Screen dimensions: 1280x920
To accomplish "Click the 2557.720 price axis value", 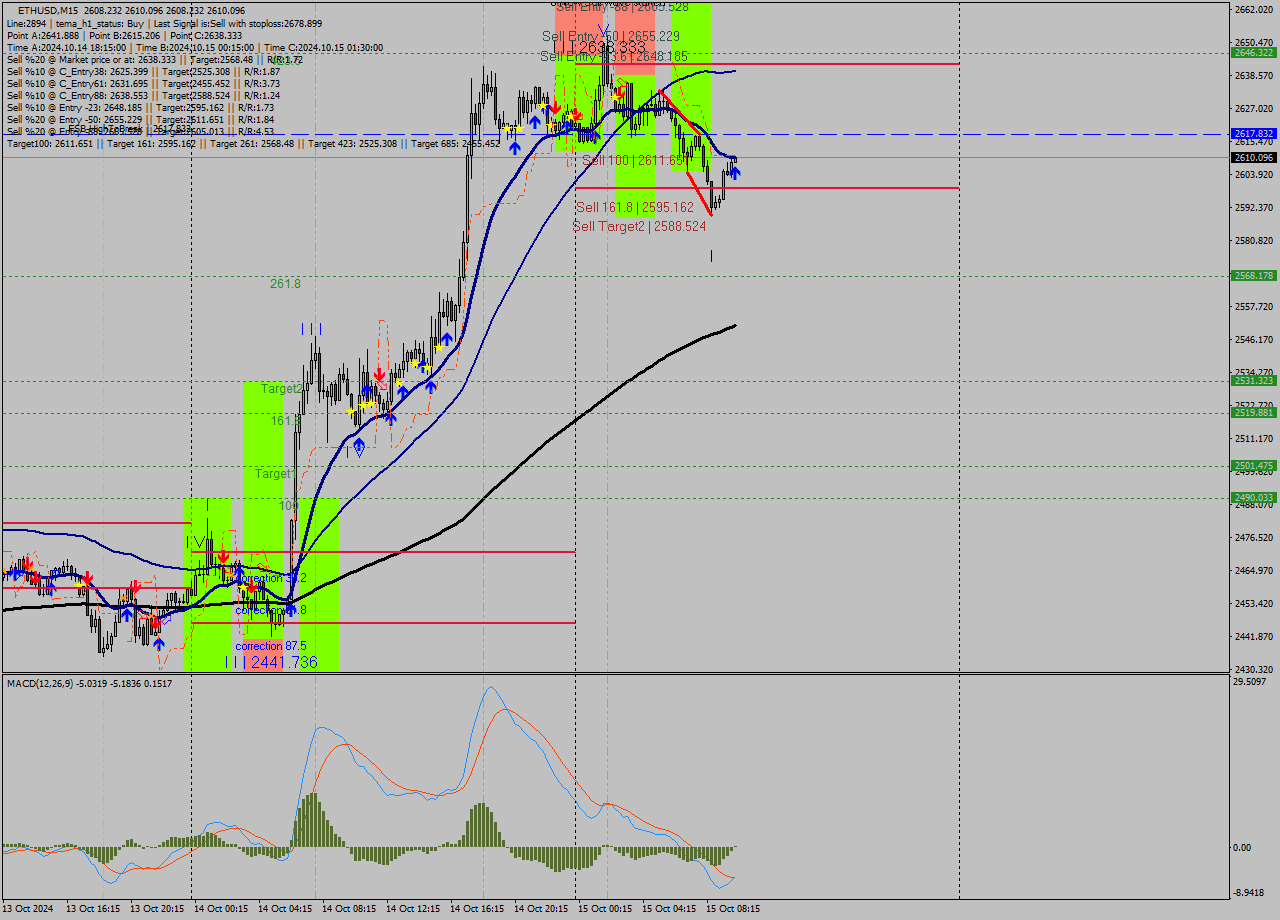I will (1254, 307).
